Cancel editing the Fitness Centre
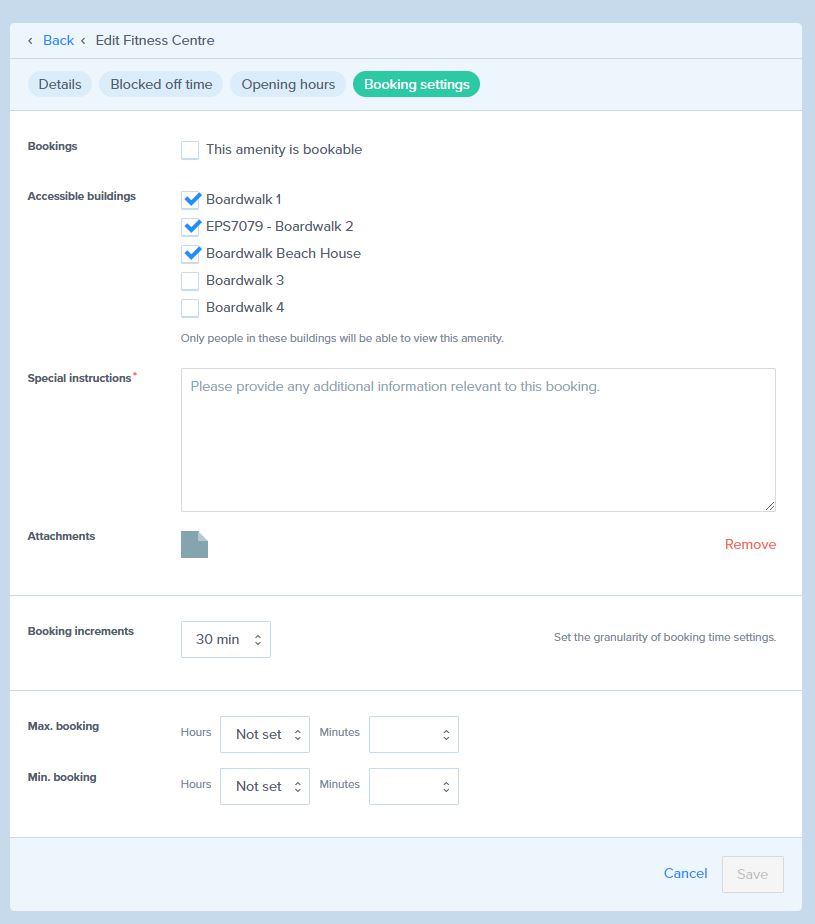 [685, 873]
